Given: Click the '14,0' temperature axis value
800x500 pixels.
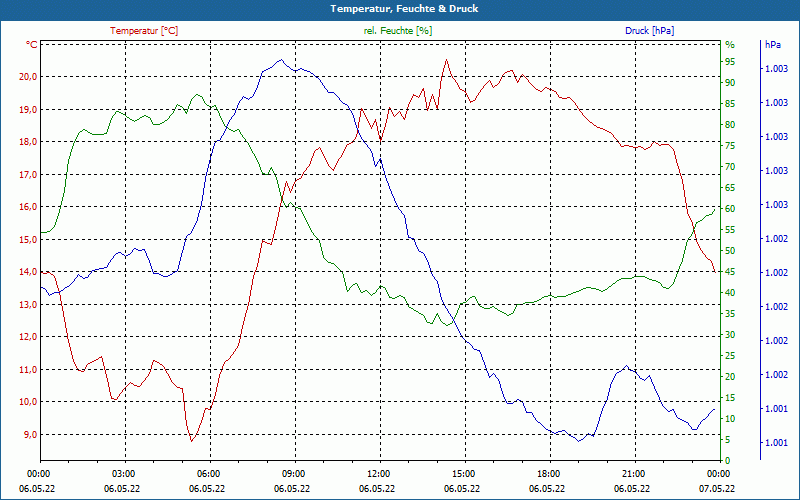Looking at the screenshot, I should point(28,272).
